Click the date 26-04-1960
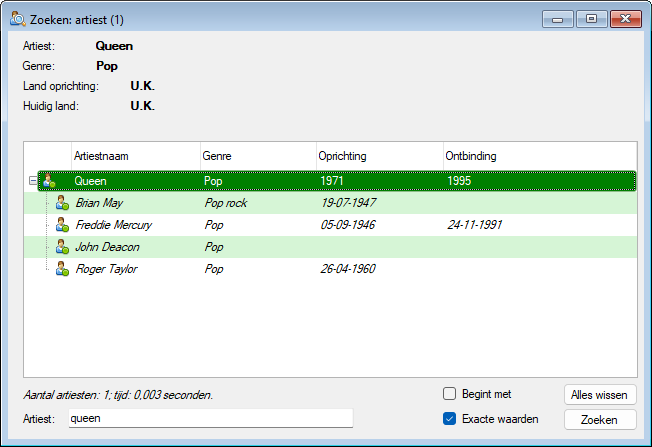This screenshot has width=652, height=447. click(x=348, y=269)
